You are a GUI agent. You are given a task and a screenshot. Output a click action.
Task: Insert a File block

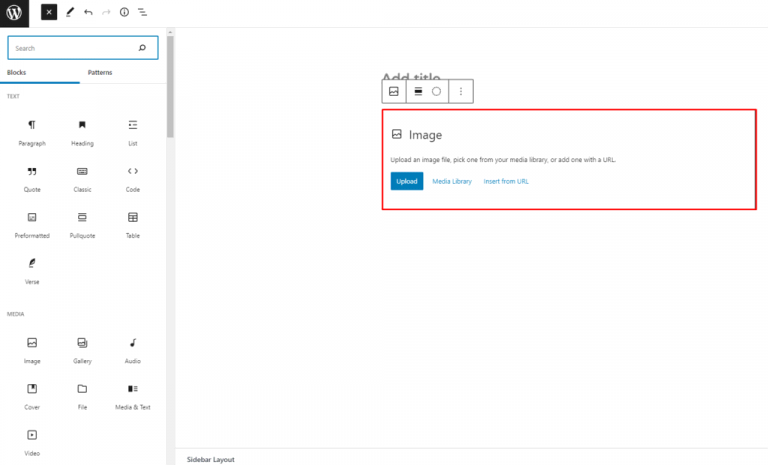[82, 397]
